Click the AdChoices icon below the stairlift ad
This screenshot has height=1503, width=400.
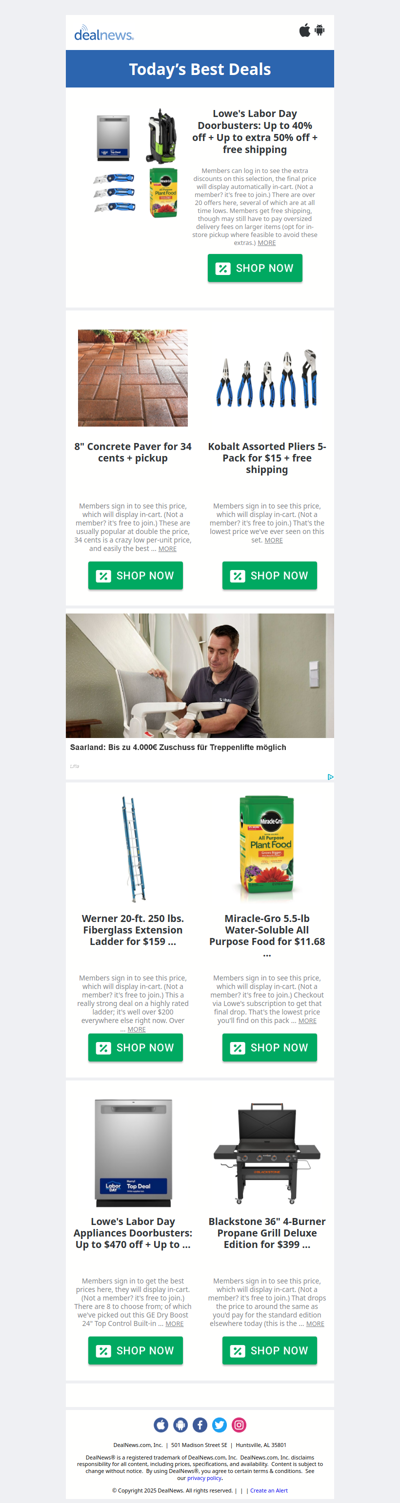pos(330,776)
